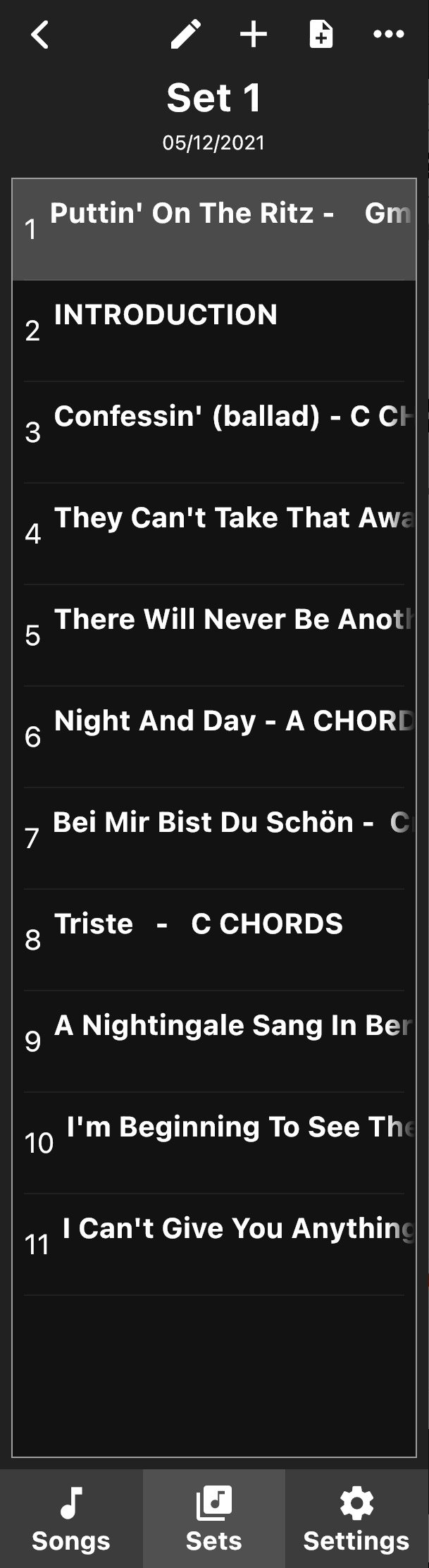Open I'm Beginning To See The Light
This screenshot has height=1568, width=429.
214,1144
